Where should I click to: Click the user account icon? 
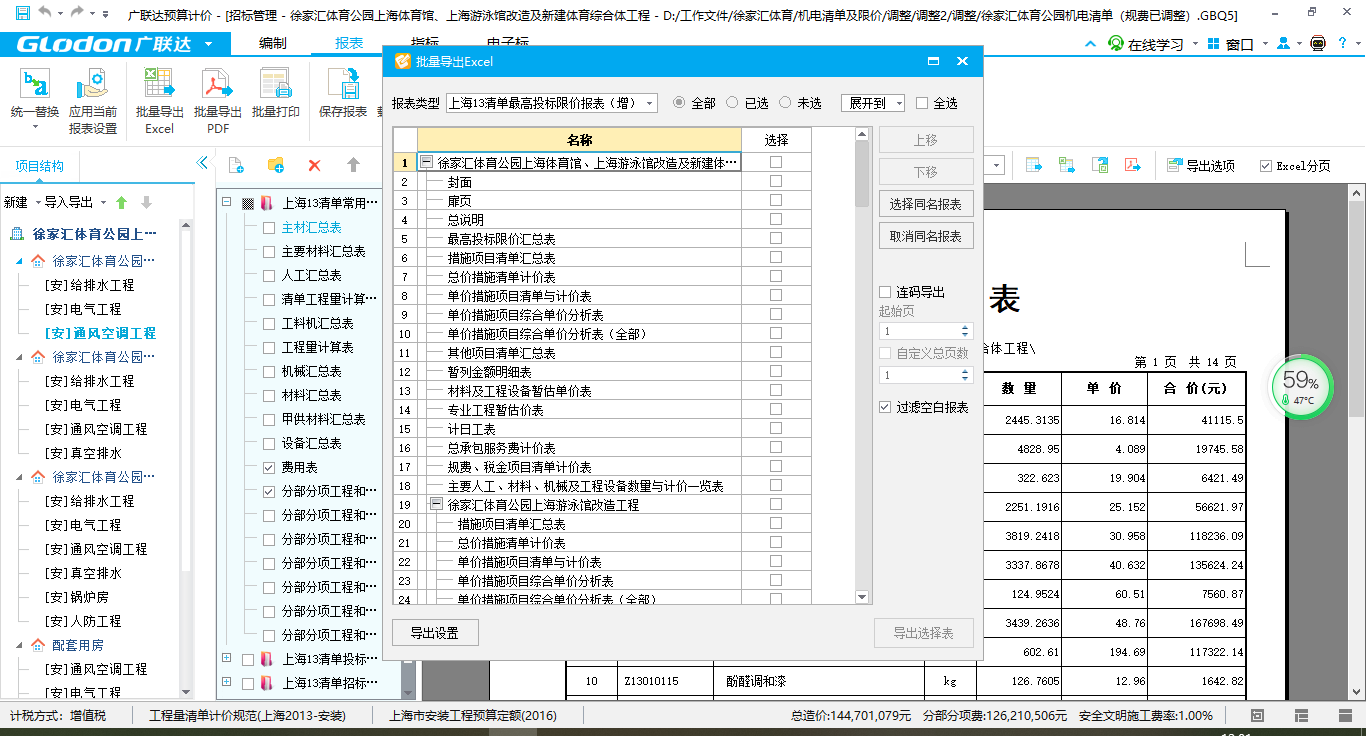coord(1283,44)
